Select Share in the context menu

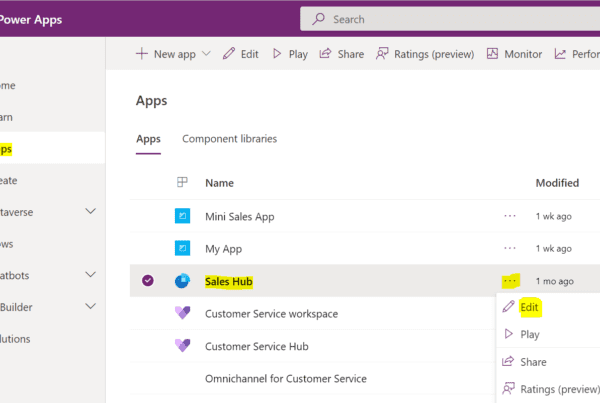[533, 362]
